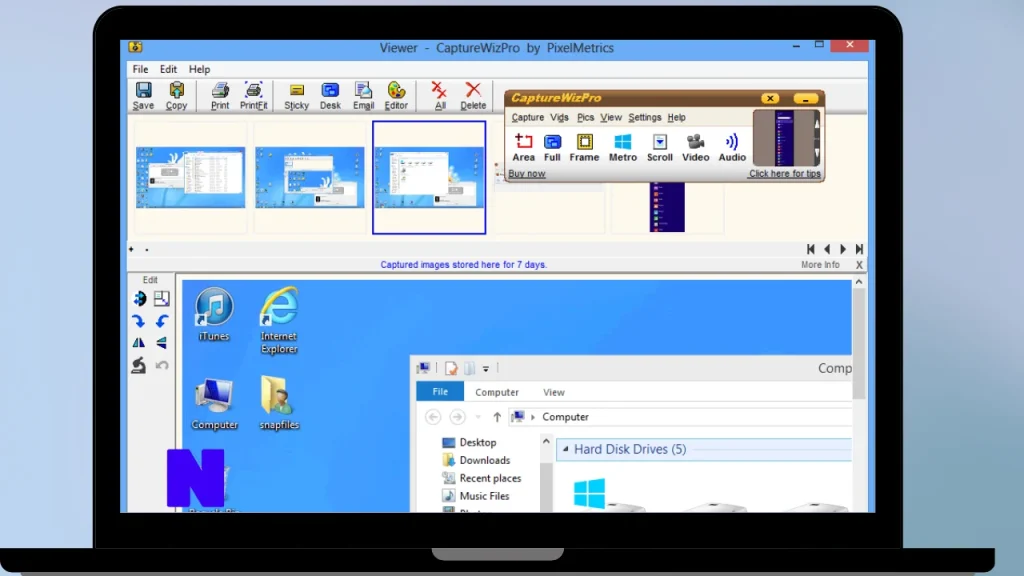Open the Viewer Help menu
The image size is (1024, 576).
click(199, 69)
